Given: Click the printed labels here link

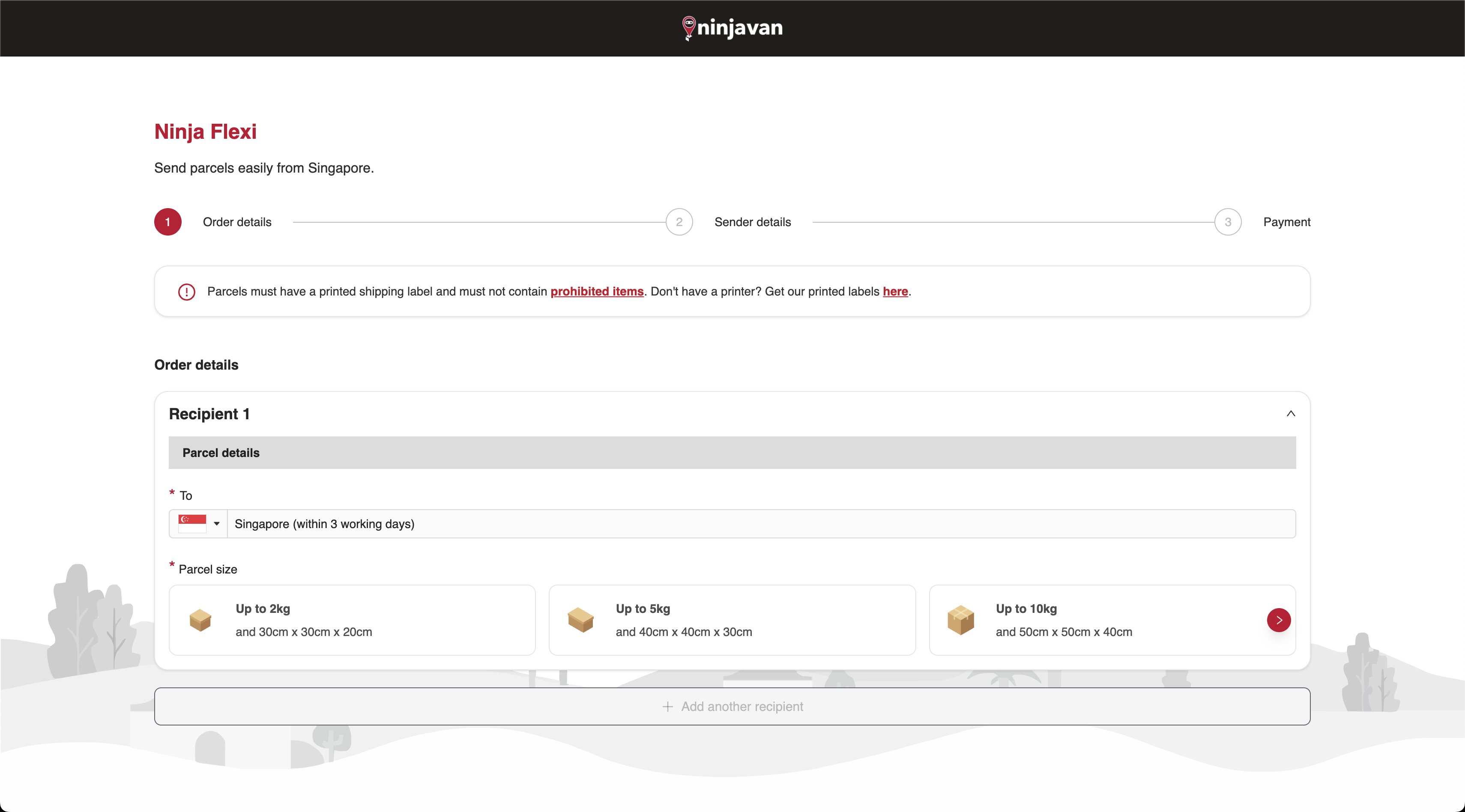Looking at the screenshot, I should 895,292.
